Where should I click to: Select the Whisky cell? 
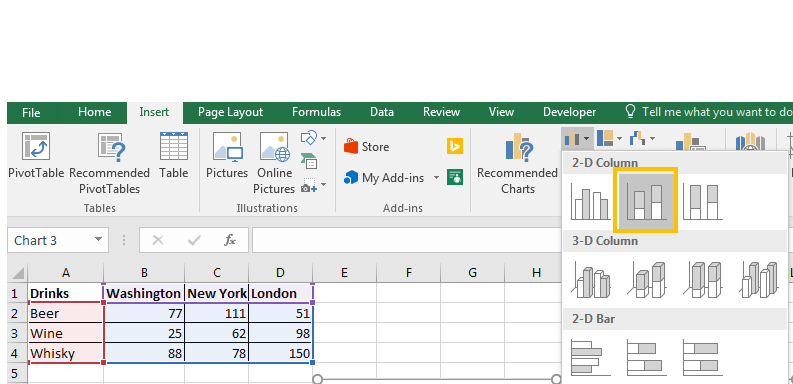66,353
